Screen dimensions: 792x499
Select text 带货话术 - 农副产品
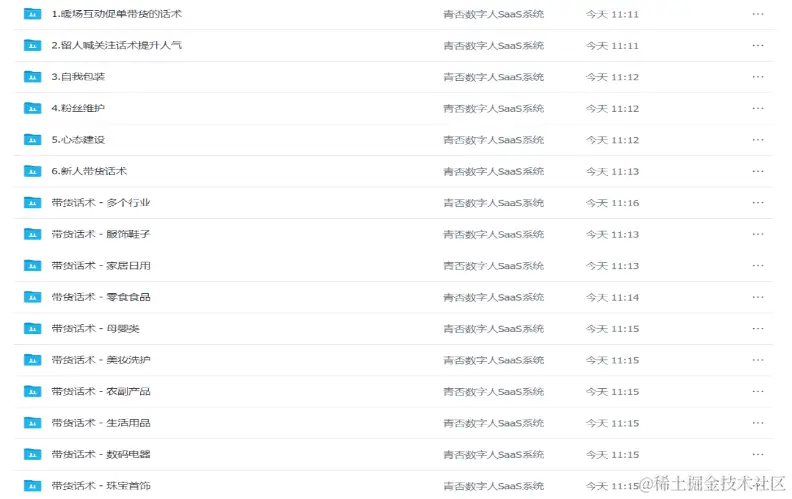point(101,391)
